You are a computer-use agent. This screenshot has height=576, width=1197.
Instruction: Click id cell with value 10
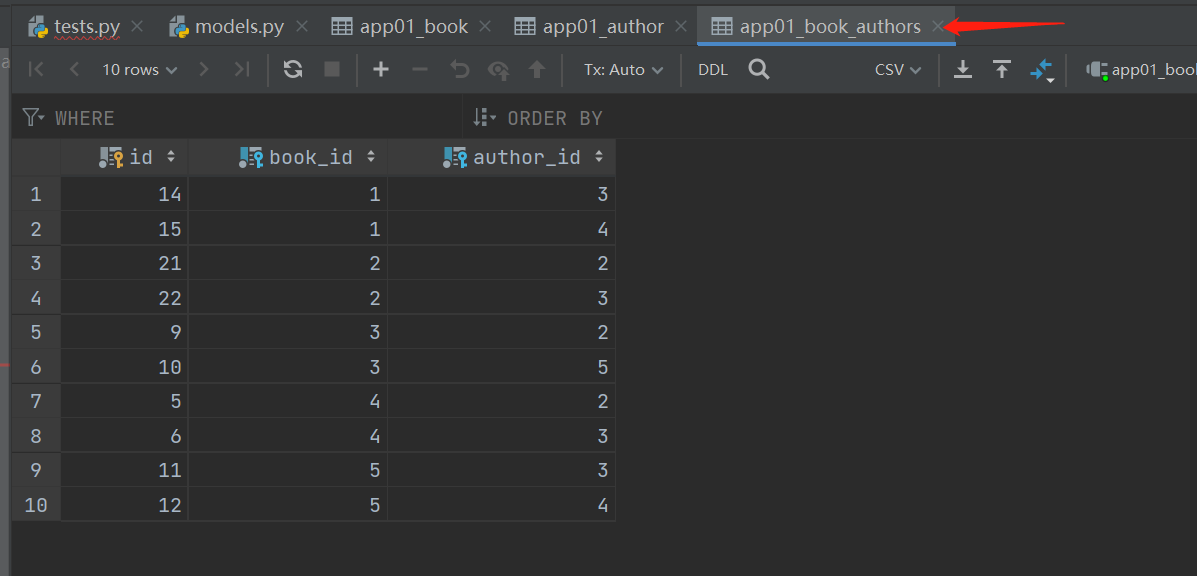coord(124,367)
